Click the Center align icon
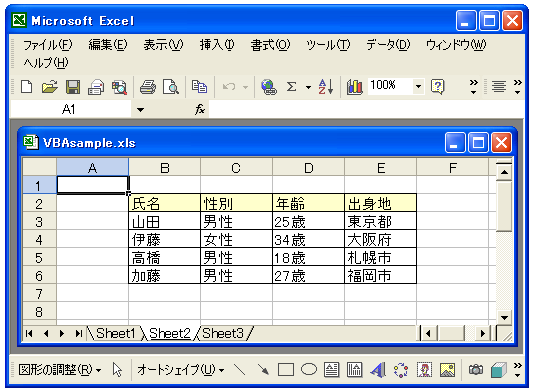Image resolution: width=533 pixels, height=392 pixels. point(499,87)
